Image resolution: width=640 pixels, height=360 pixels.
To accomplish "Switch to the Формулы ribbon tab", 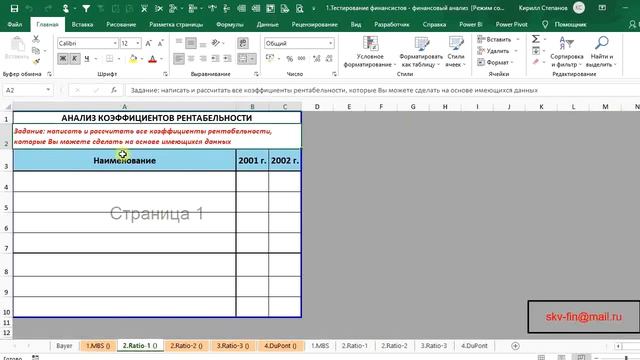I will click(x=230, y=24).
